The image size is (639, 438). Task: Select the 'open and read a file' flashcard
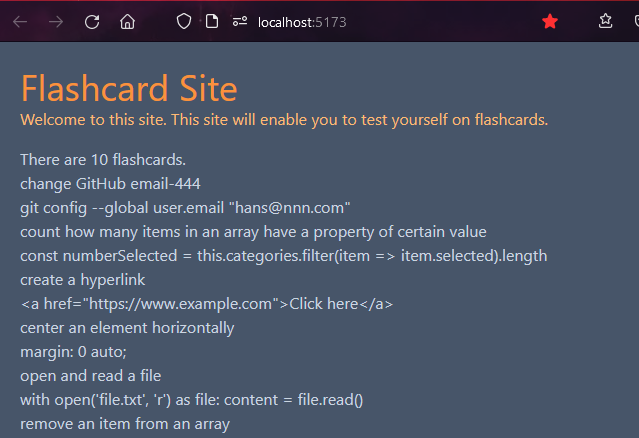[90, 376]
